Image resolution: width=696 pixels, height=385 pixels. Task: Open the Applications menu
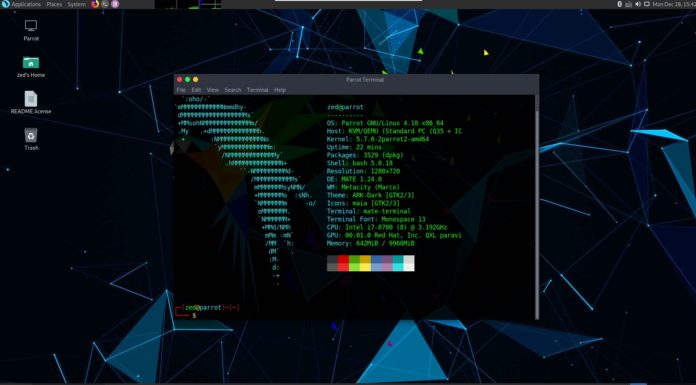[26, 4]
